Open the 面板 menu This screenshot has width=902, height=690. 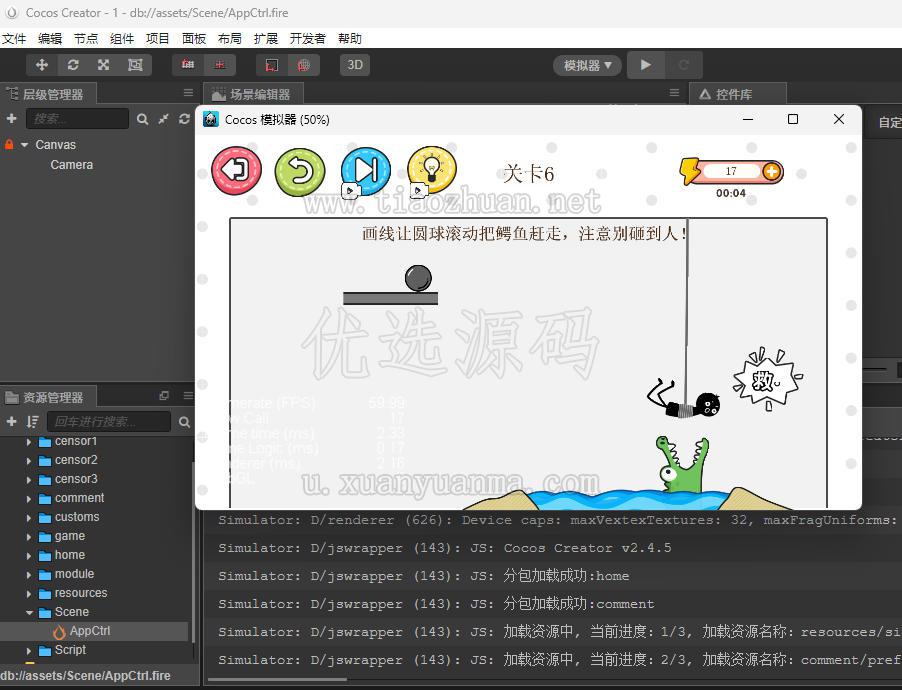point(194,39)
